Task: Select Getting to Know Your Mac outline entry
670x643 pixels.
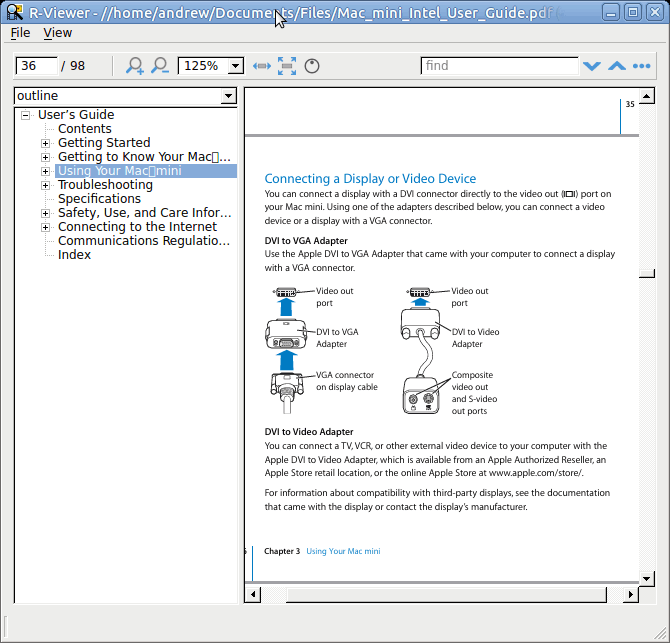Action: coord(144,157)
